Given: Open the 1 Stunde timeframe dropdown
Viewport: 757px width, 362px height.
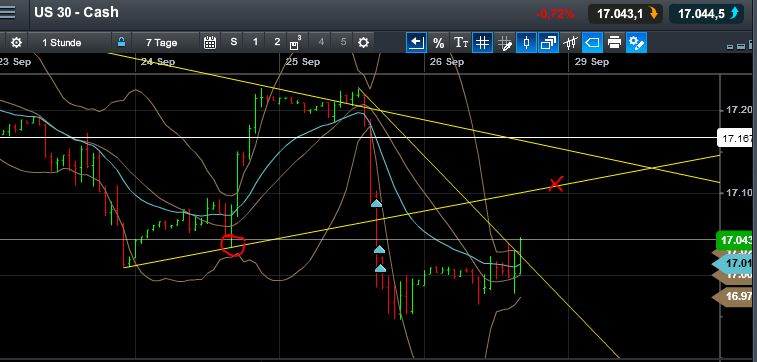Looking at the screenshot, I should 61,43.
